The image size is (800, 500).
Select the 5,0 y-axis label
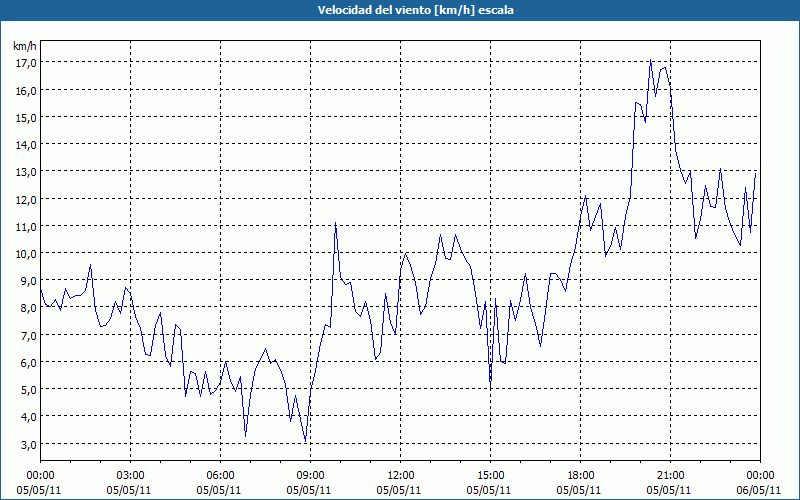tap(29, 389)
